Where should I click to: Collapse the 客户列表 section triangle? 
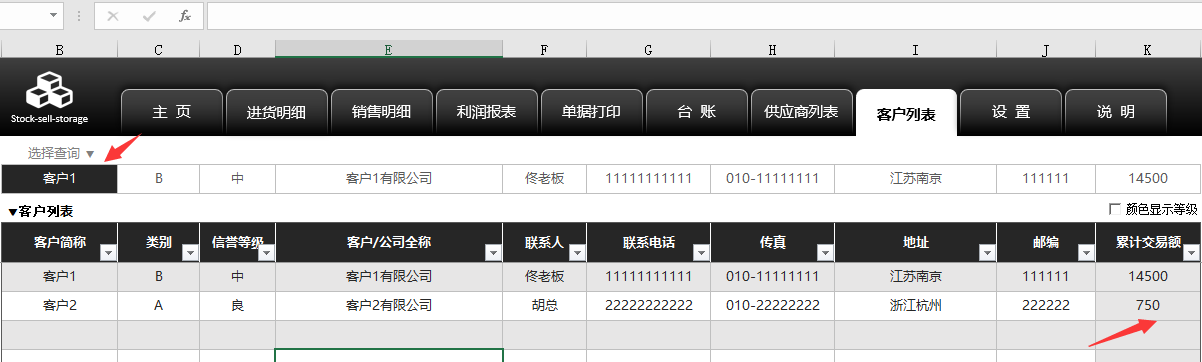click(13, 212)
